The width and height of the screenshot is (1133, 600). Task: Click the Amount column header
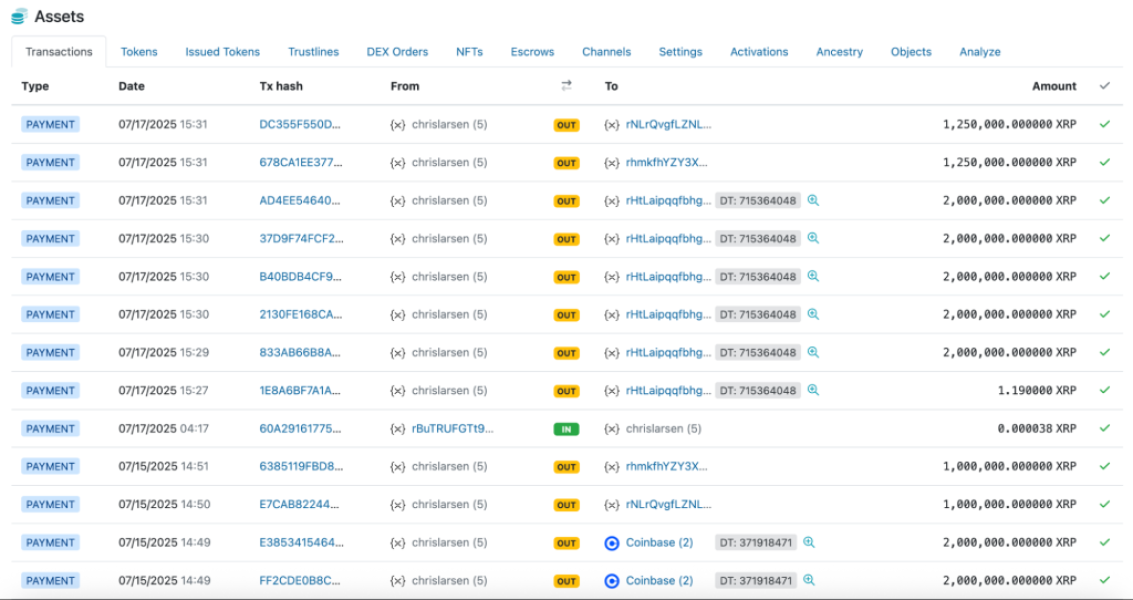[x=1054, y=86]
